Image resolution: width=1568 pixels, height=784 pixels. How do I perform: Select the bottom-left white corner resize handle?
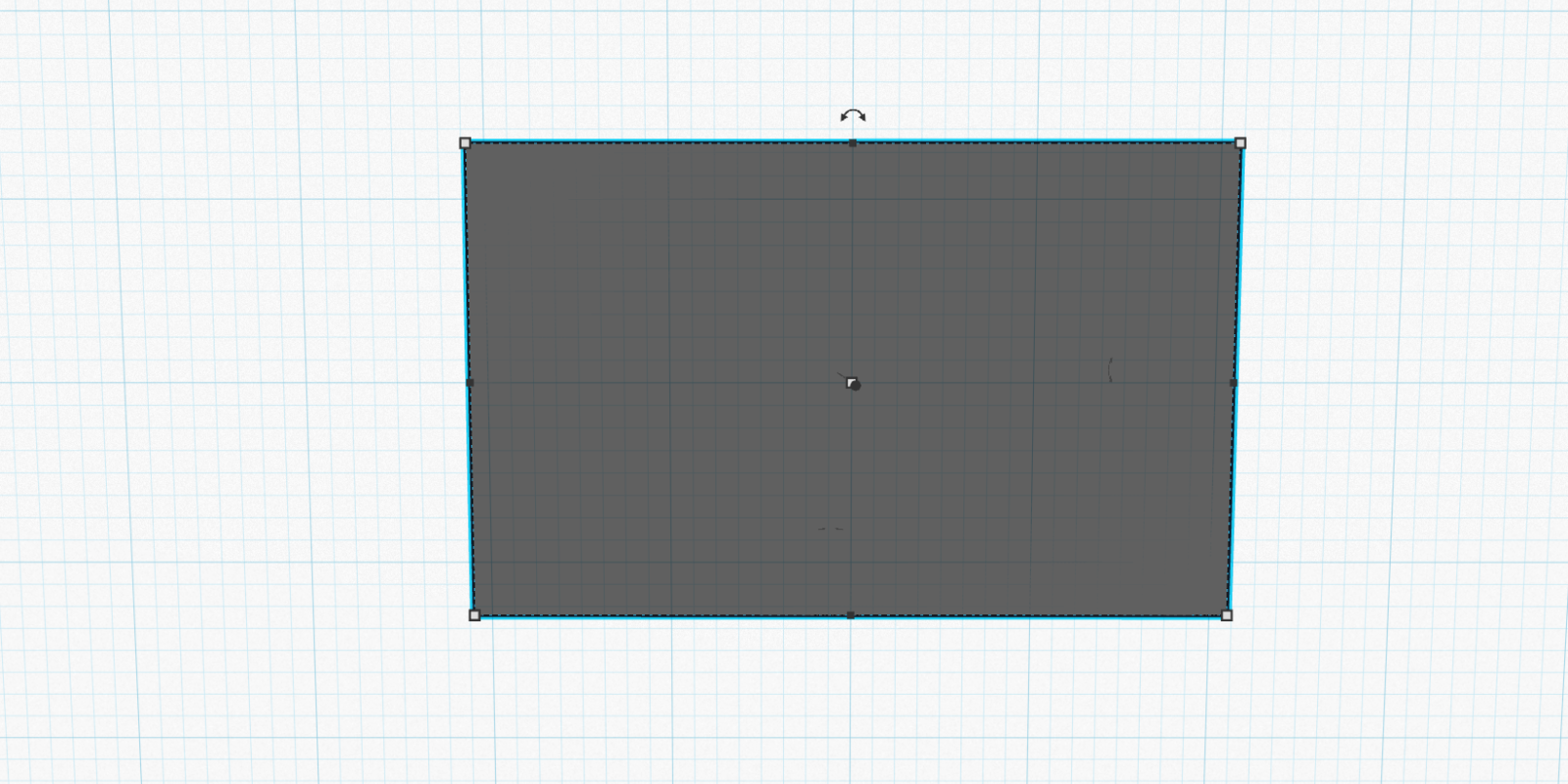[x=475, y=615]
